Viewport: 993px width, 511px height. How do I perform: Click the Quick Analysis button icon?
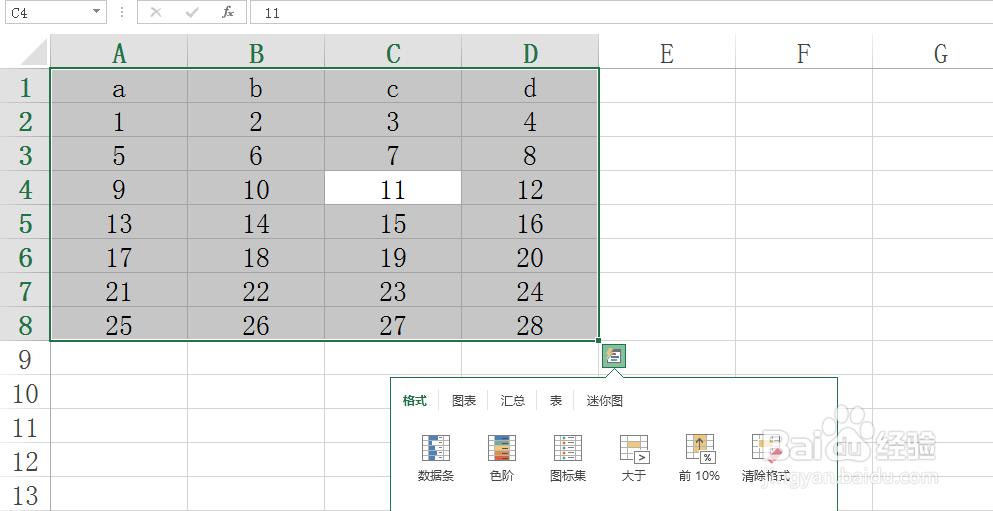point(614,356)
